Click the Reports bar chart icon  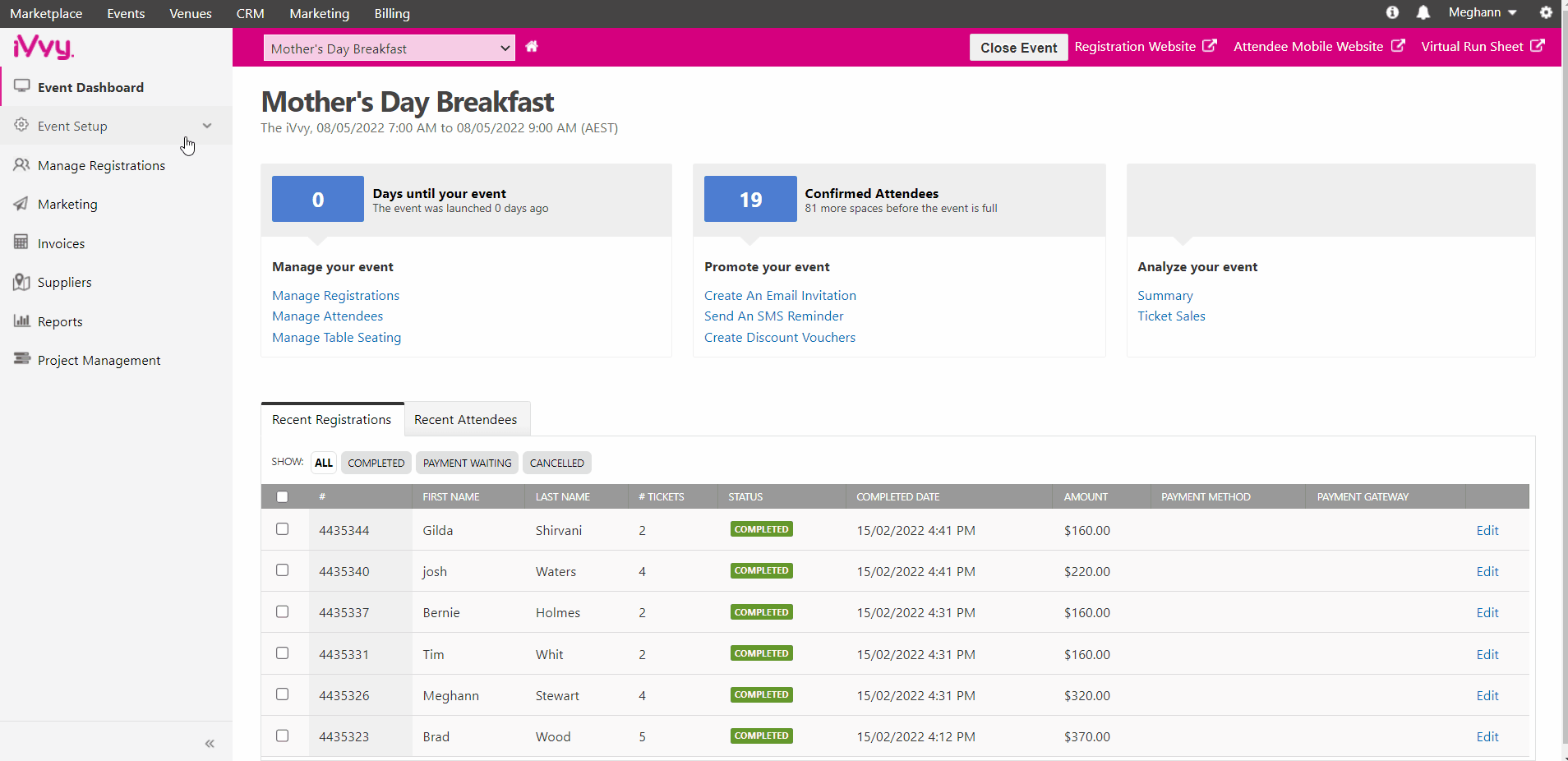click(22, 321)
